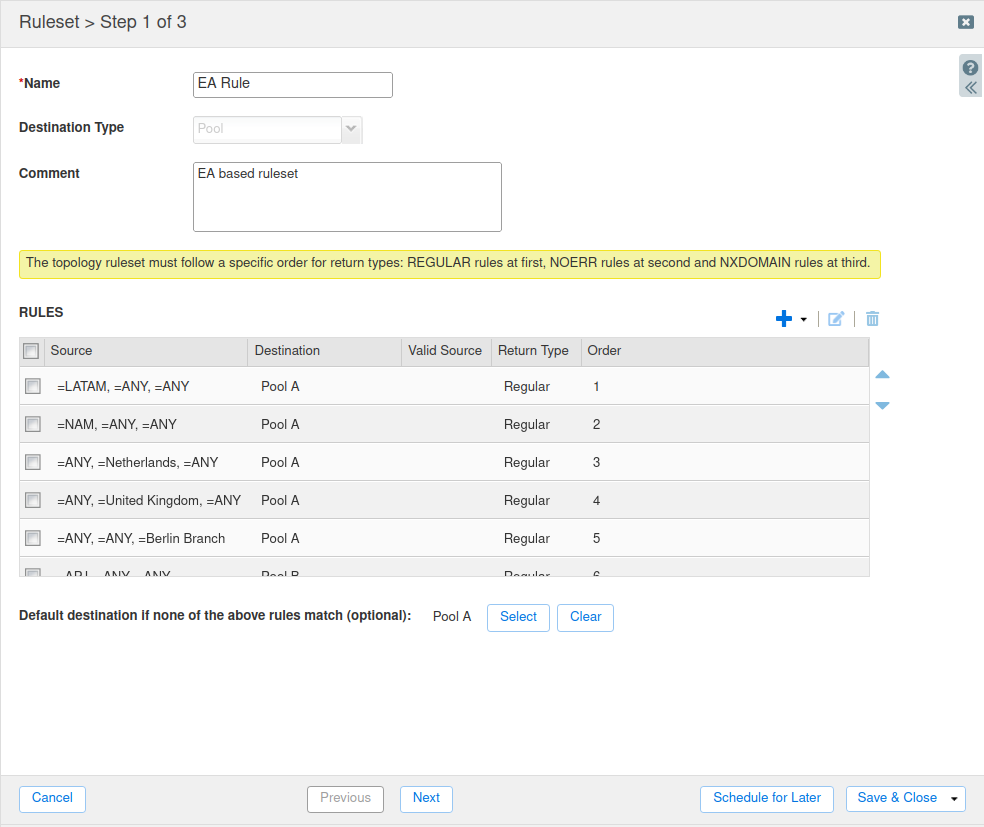This screenshot has width=984, height=827.
Task: Close the Ruleset dialog with the X icon
Action: [x=965, y=22]
